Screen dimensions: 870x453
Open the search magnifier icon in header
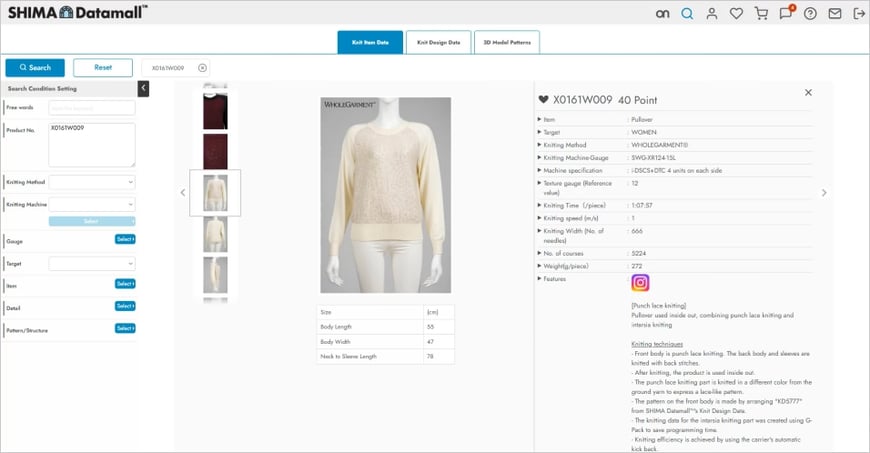(687, 14)
